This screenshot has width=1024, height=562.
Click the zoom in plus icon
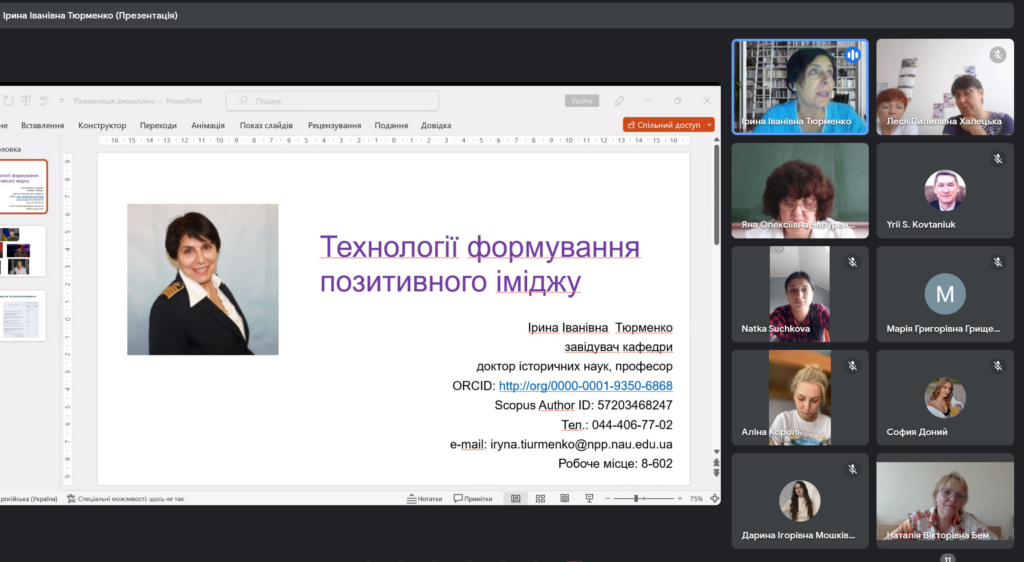[678, 498]
